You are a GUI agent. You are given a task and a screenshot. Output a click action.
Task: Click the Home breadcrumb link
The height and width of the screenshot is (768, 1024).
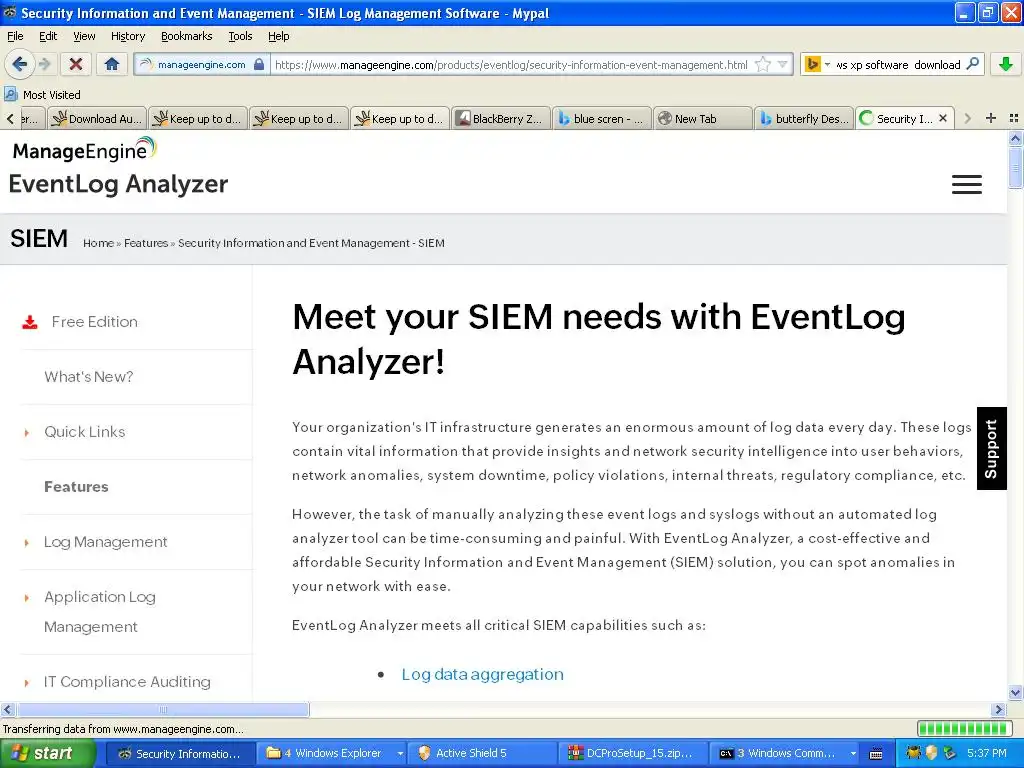pyautogui.click(x=98, y=243)
